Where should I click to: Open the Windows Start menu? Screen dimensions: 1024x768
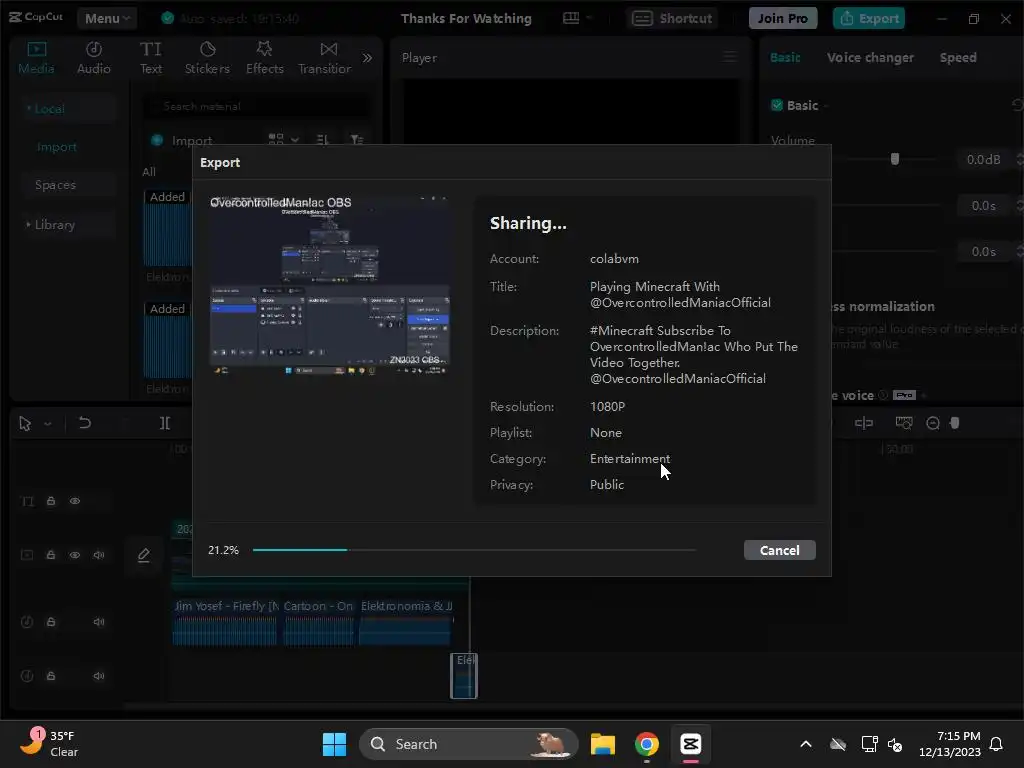pyautogui.click(x=334, y=744)
